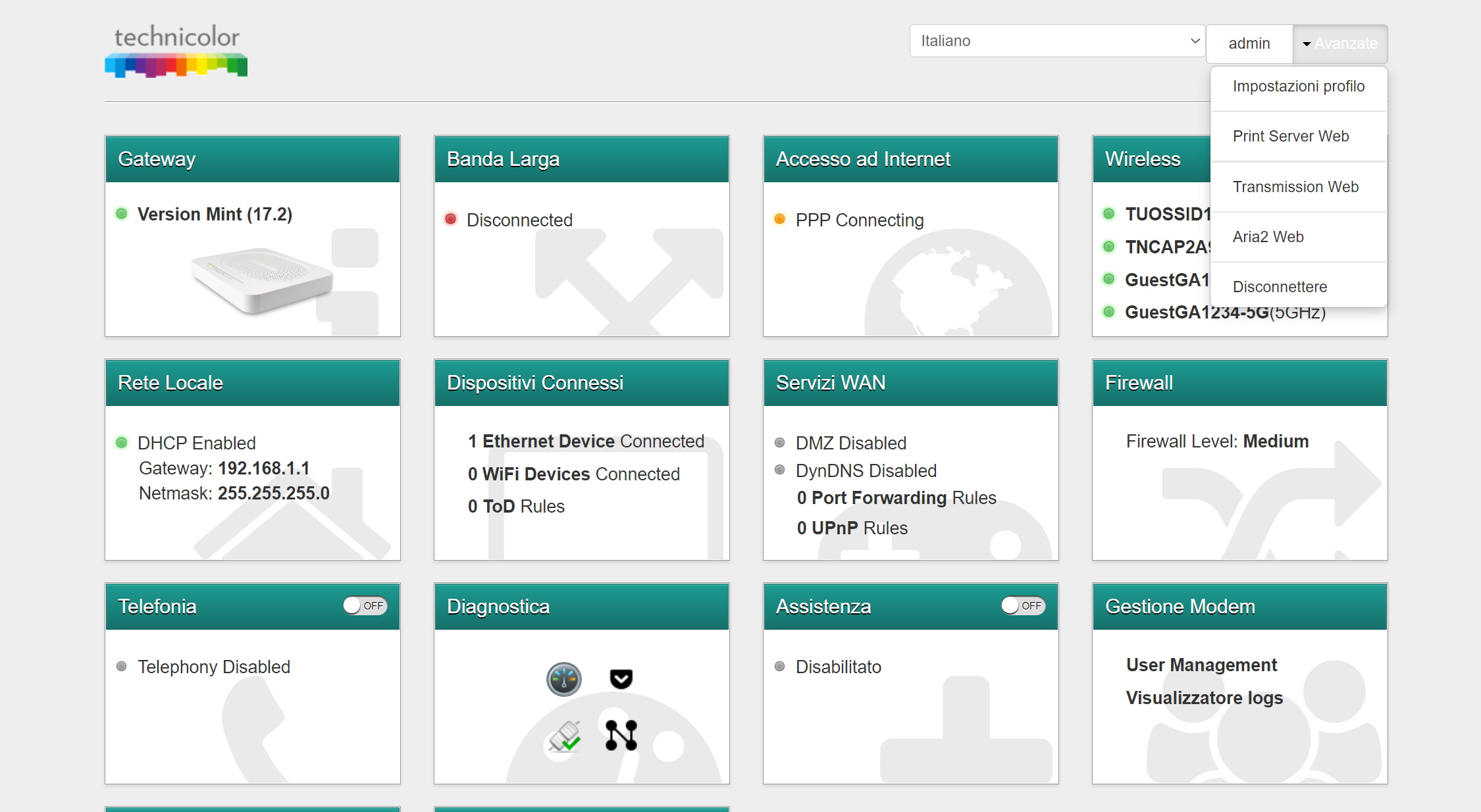The image size is (1481, 812).
Task: Open connection check icon with green checkmark
Action: (x=565, y=736)
